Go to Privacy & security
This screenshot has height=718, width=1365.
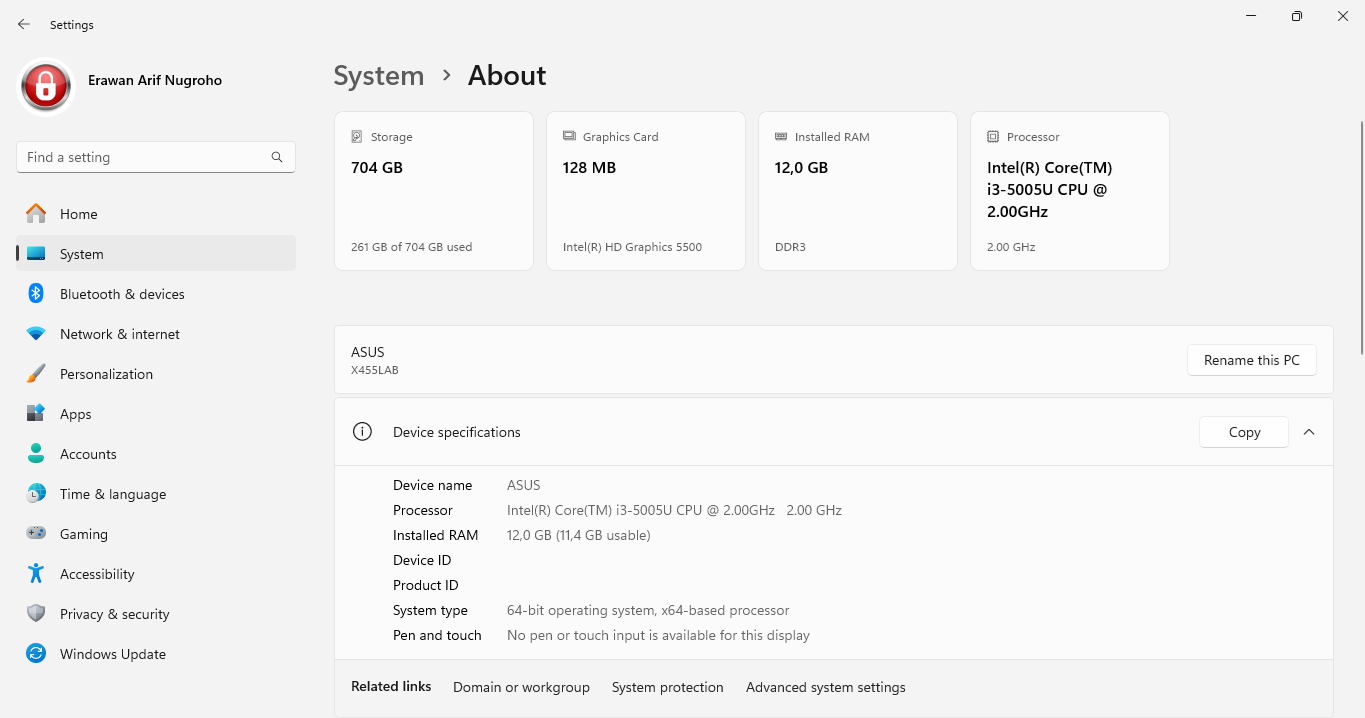click(156, 614)
